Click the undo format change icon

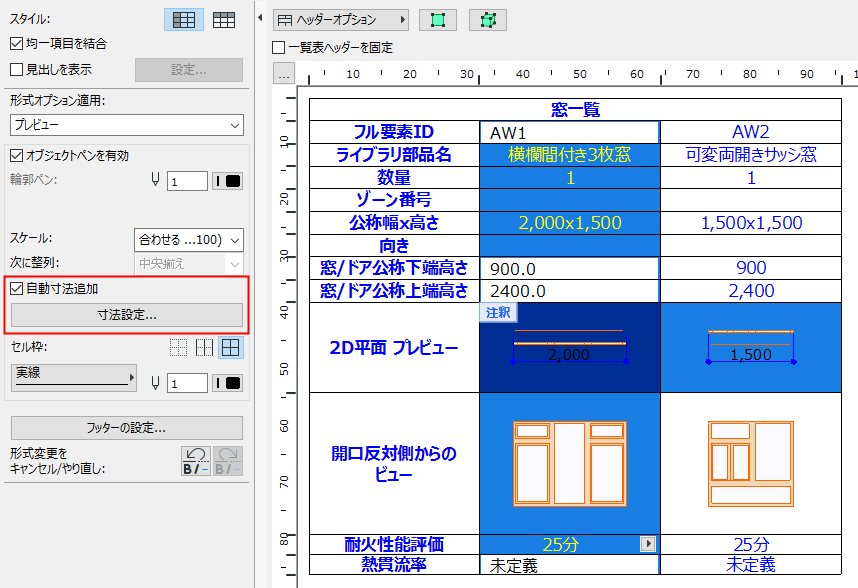[x=196, y=460]
